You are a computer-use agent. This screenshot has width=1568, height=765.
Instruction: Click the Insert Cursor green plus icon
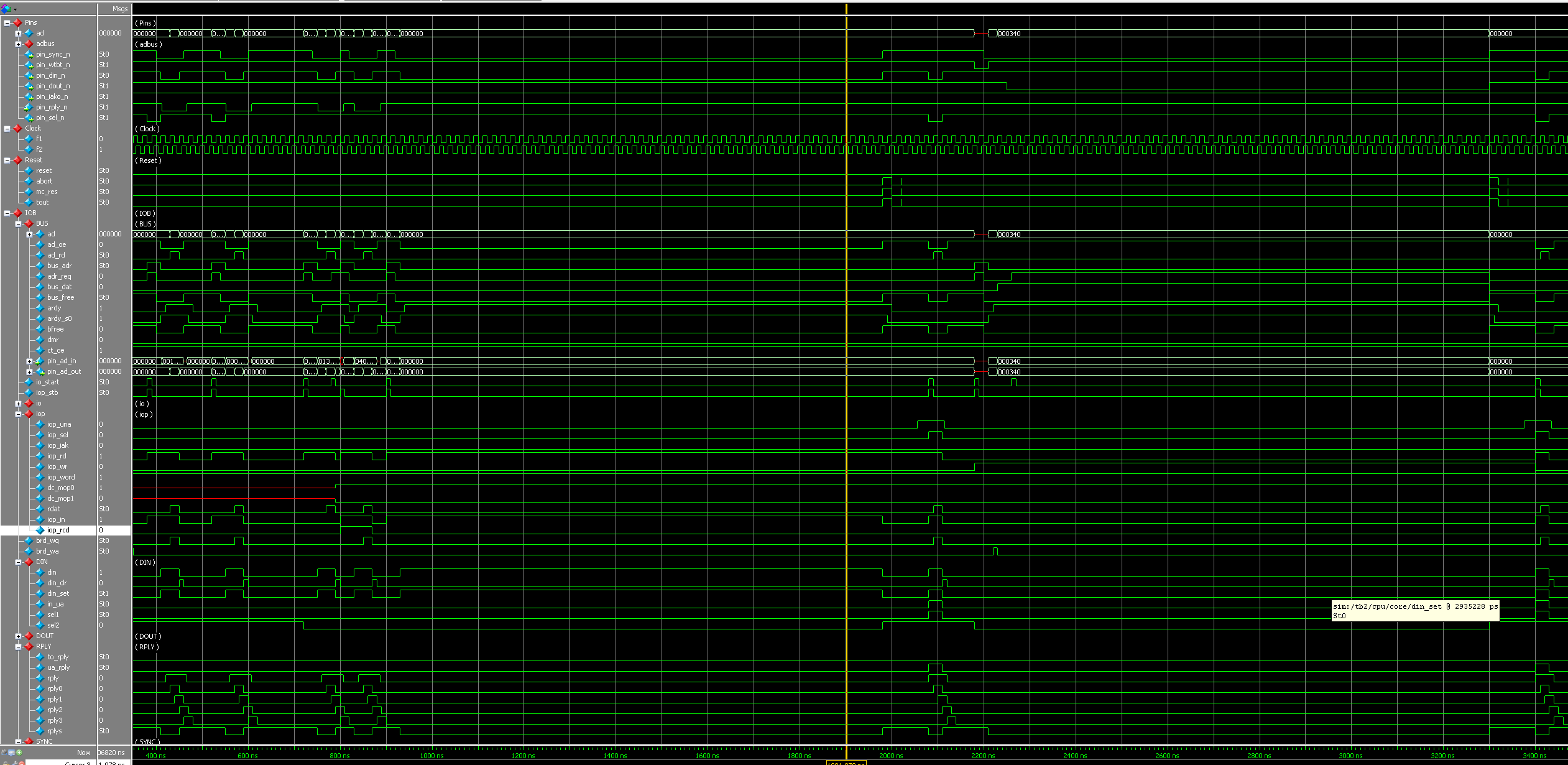coord(19,753)
